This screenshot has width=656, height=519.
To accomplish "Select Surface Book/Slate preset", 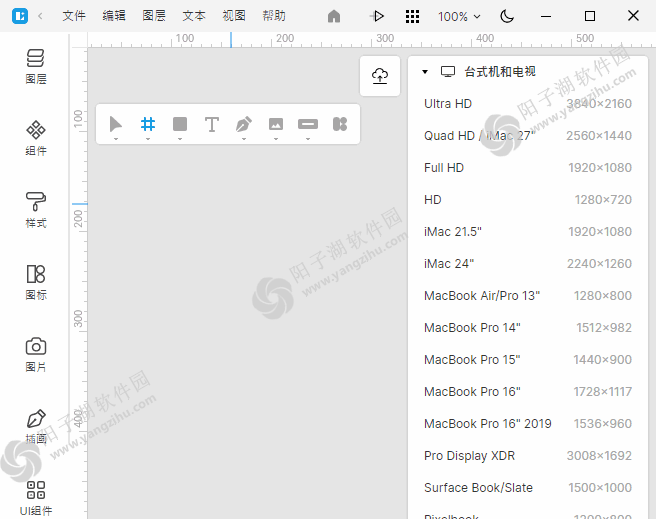I will [528, 488].
